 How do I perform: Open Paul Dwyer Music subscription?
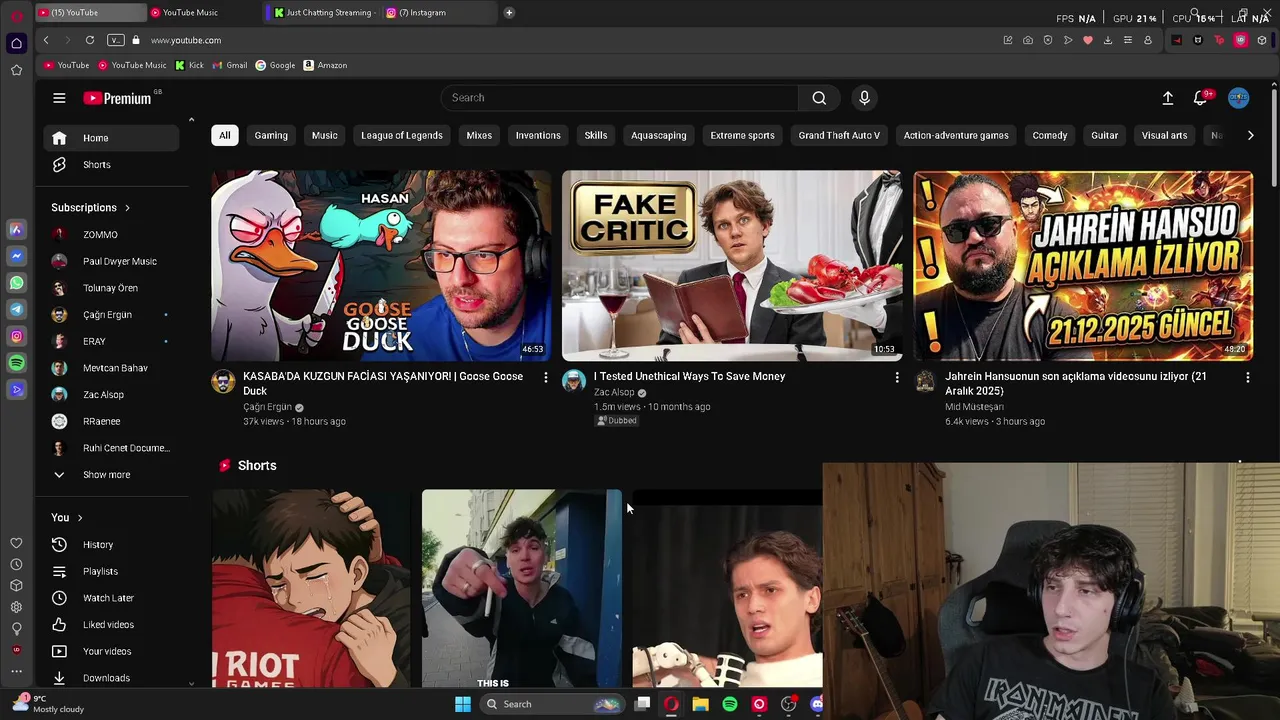coord(111,262)
